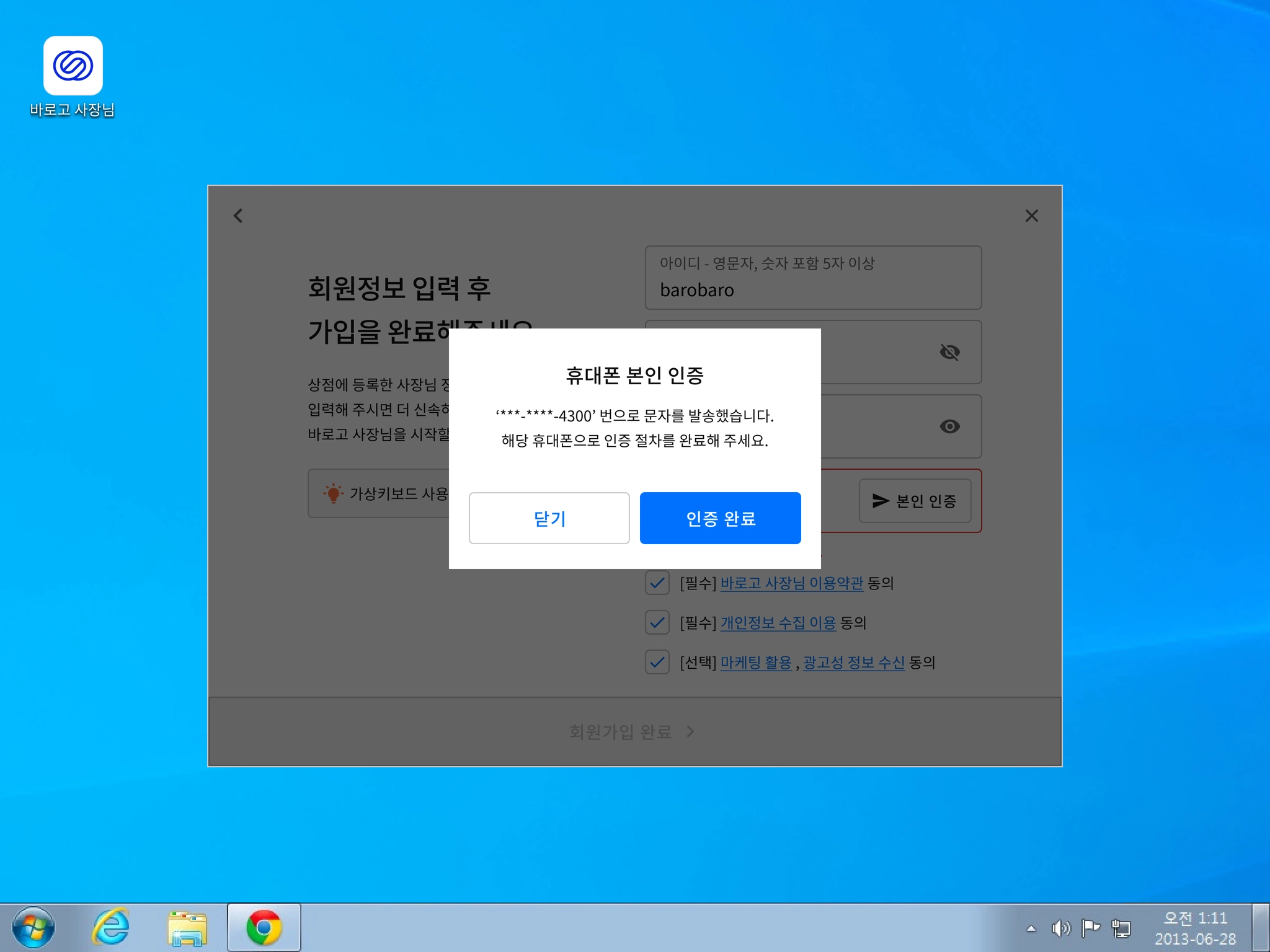The height and width of the screenshot is (952, 1270).
Task: Close the signup window with the X icon
Action: pos(1031,216)
